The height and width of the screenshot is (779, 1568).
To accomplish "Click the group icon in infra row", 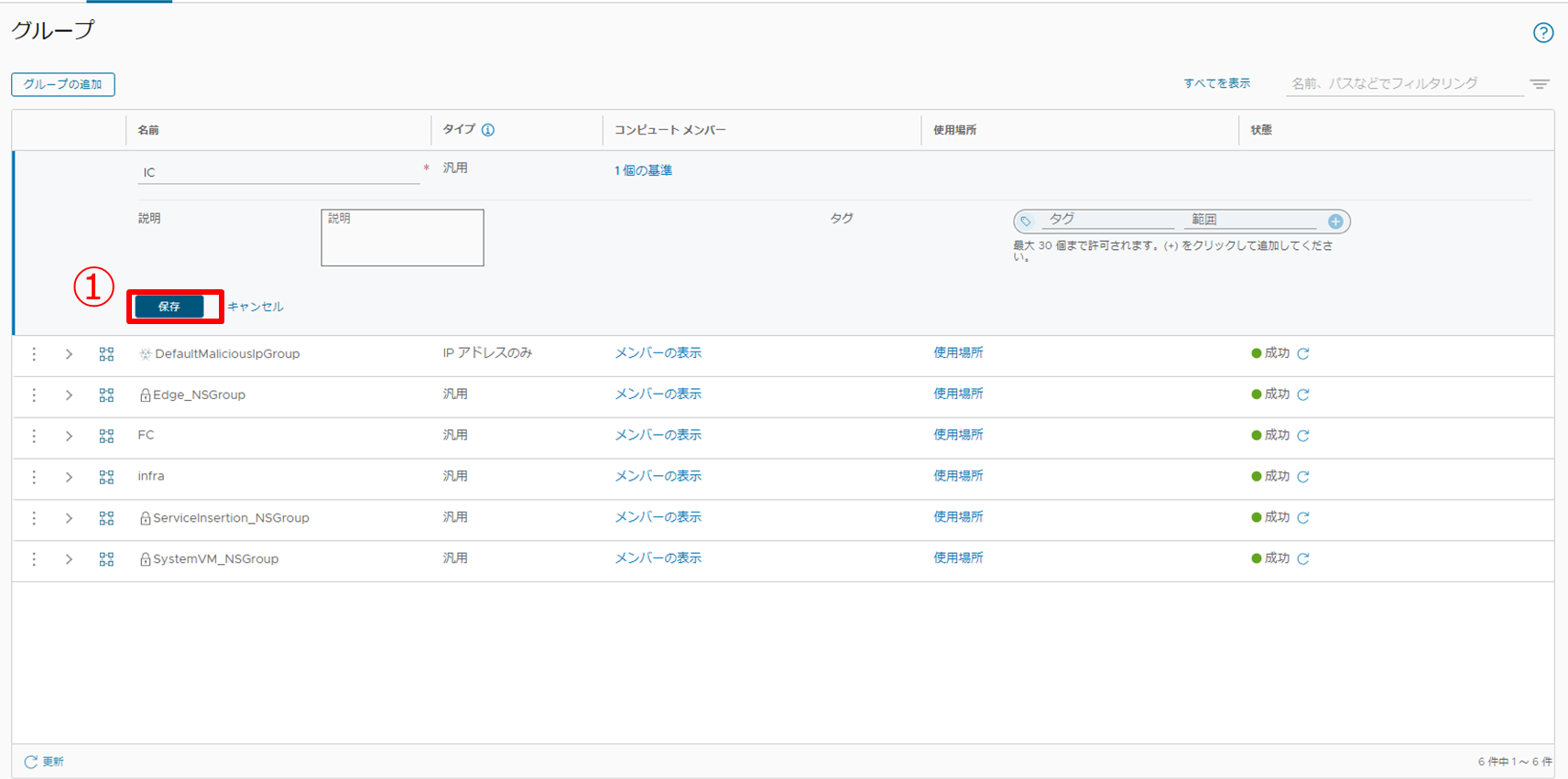I will pyautogui.click(x=106, y=478).
